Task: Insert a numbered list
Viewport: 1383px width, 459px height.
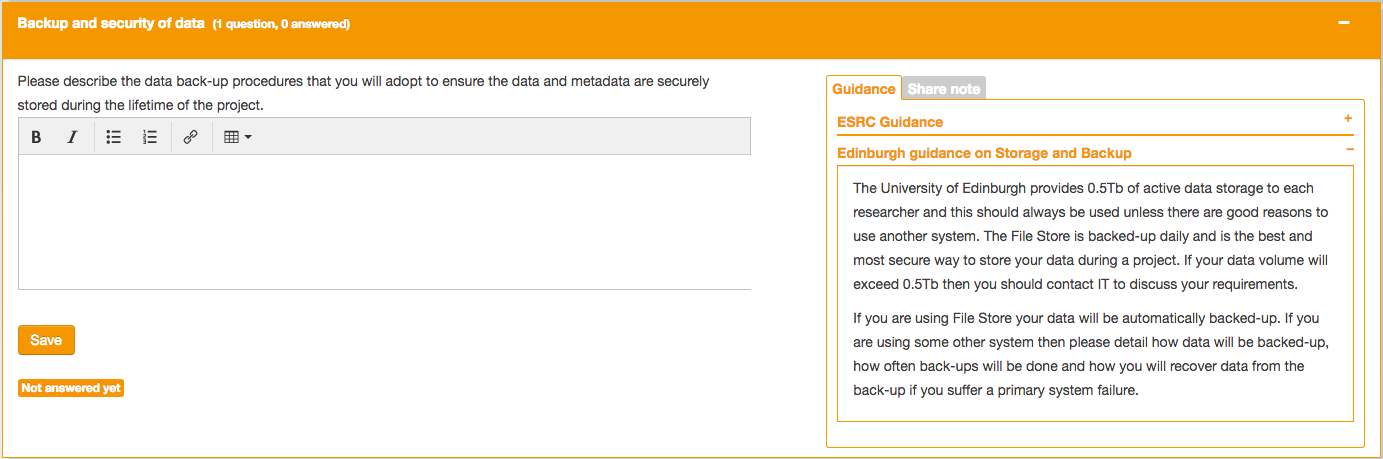Action: (x=150, y=137)
